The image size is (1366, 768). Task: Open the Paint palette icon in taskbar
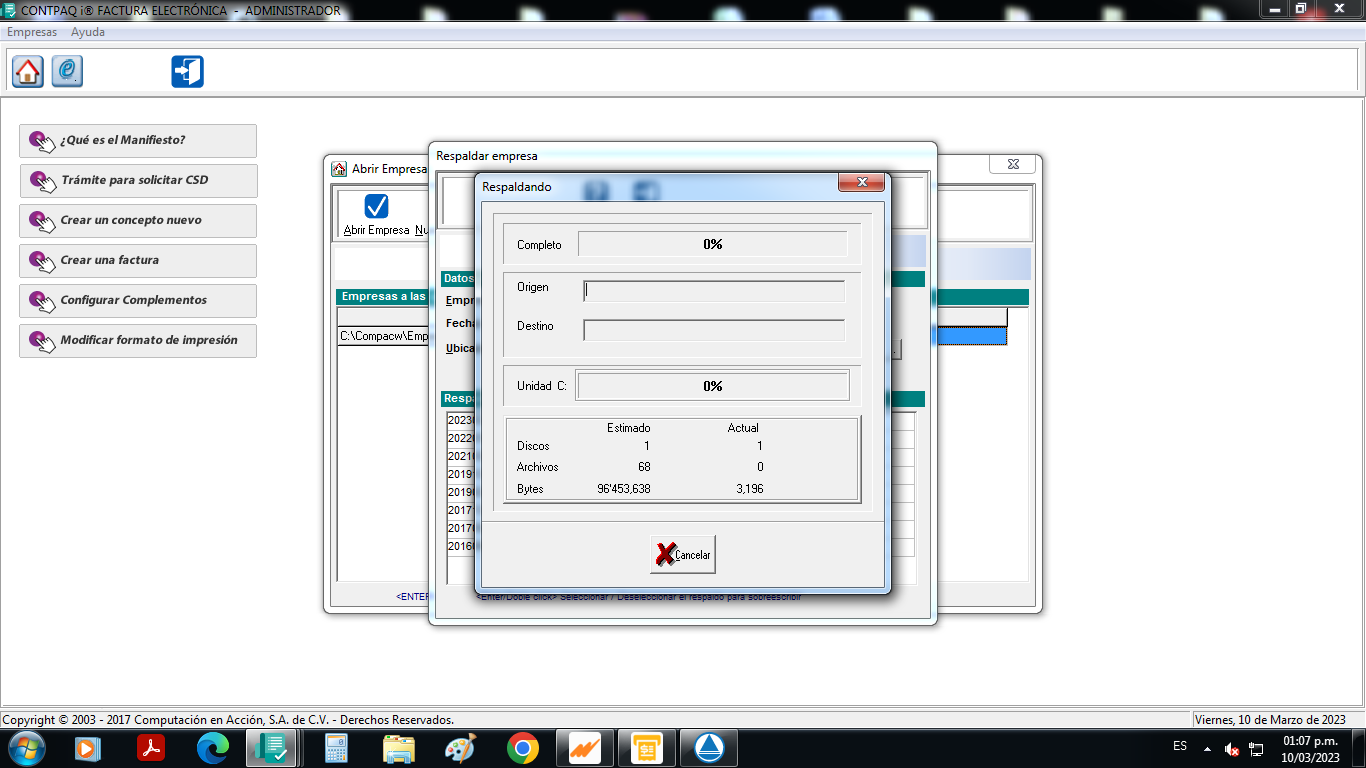pos(460,748)
